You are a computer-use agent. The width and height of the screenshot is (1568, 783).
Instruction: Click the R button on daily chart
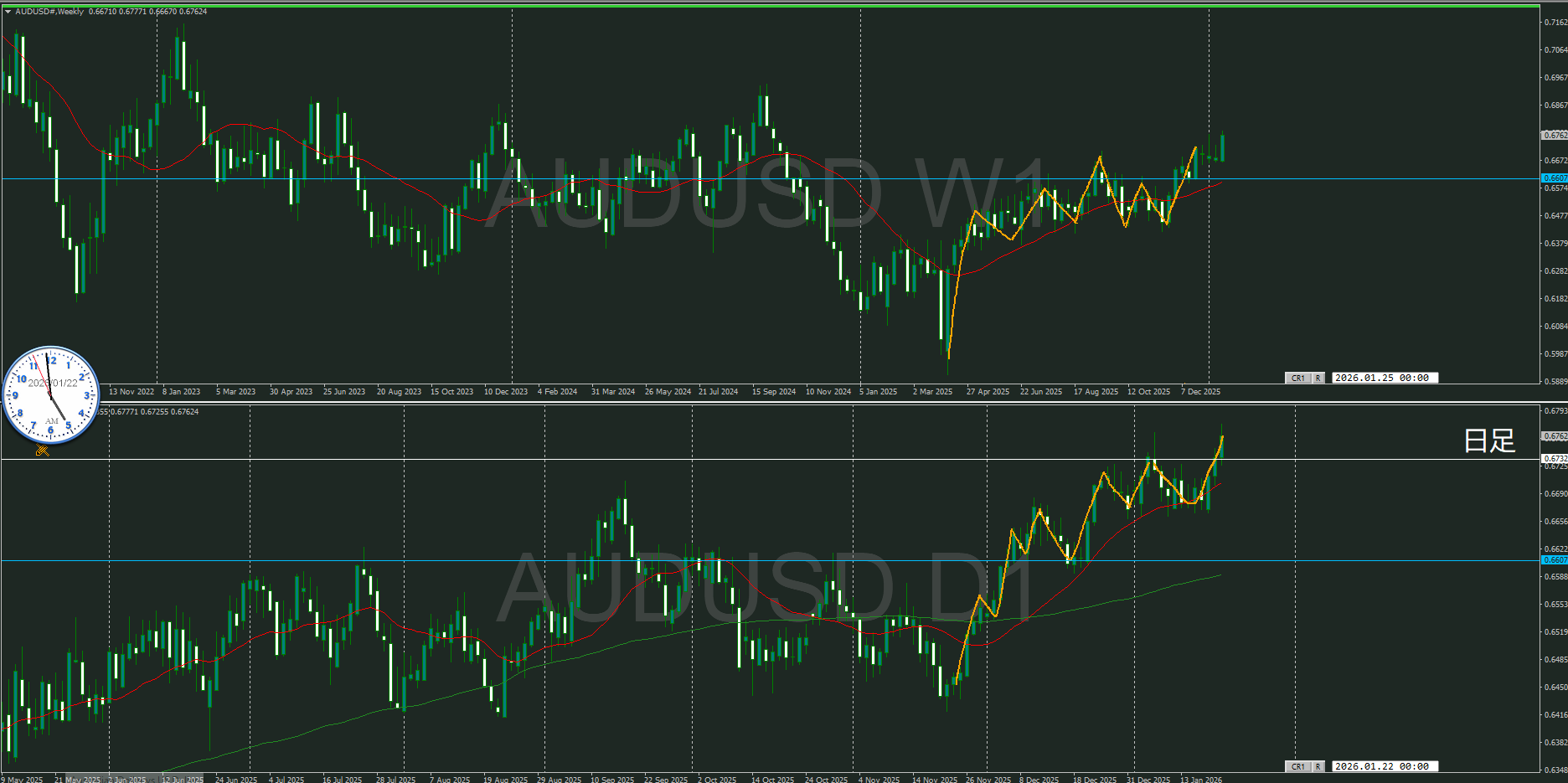[x=1318, y=766]
